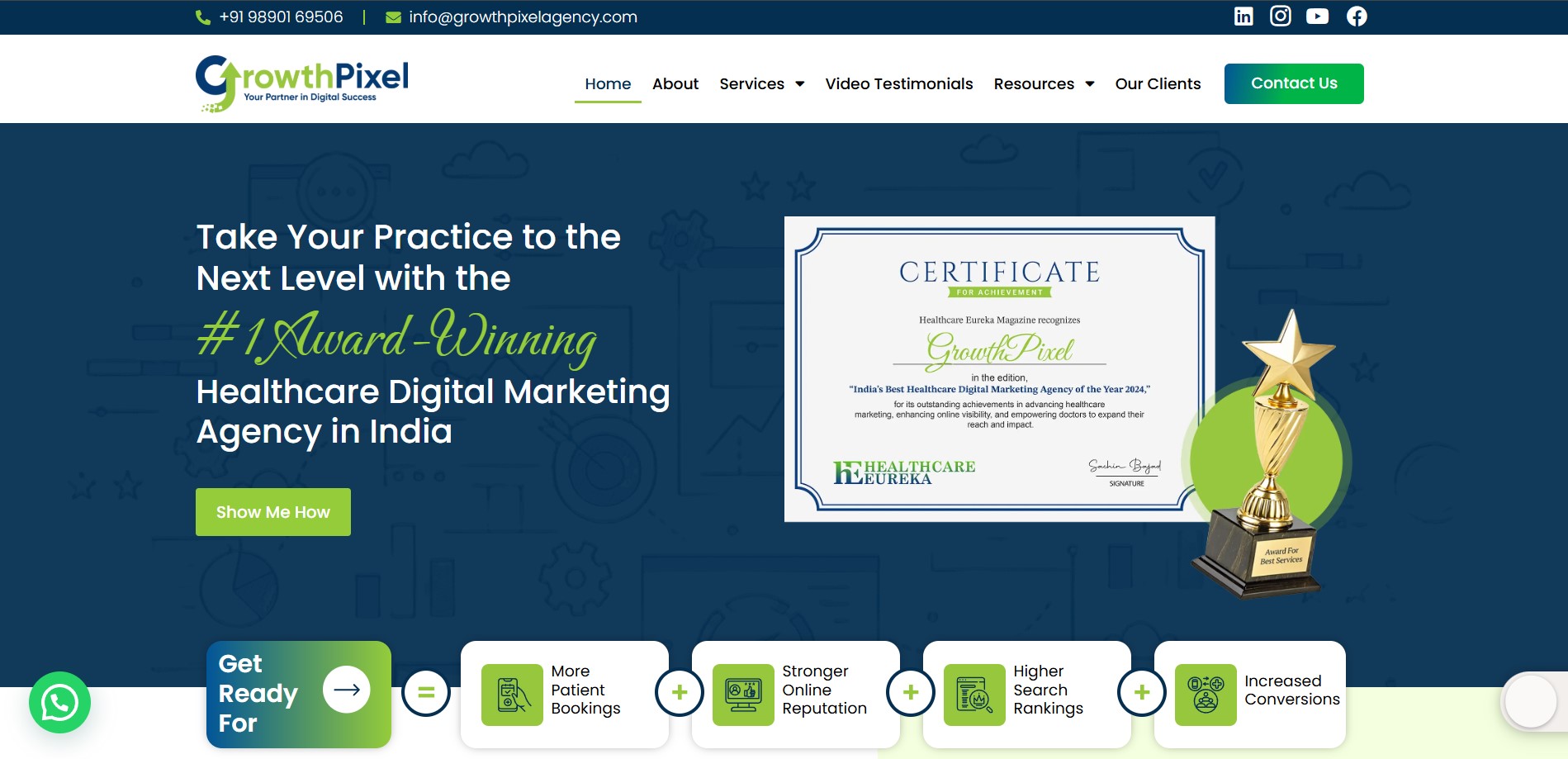Open the Instagram social icon
This screenshot has width=1568, height=759.
pos(1281,17)
